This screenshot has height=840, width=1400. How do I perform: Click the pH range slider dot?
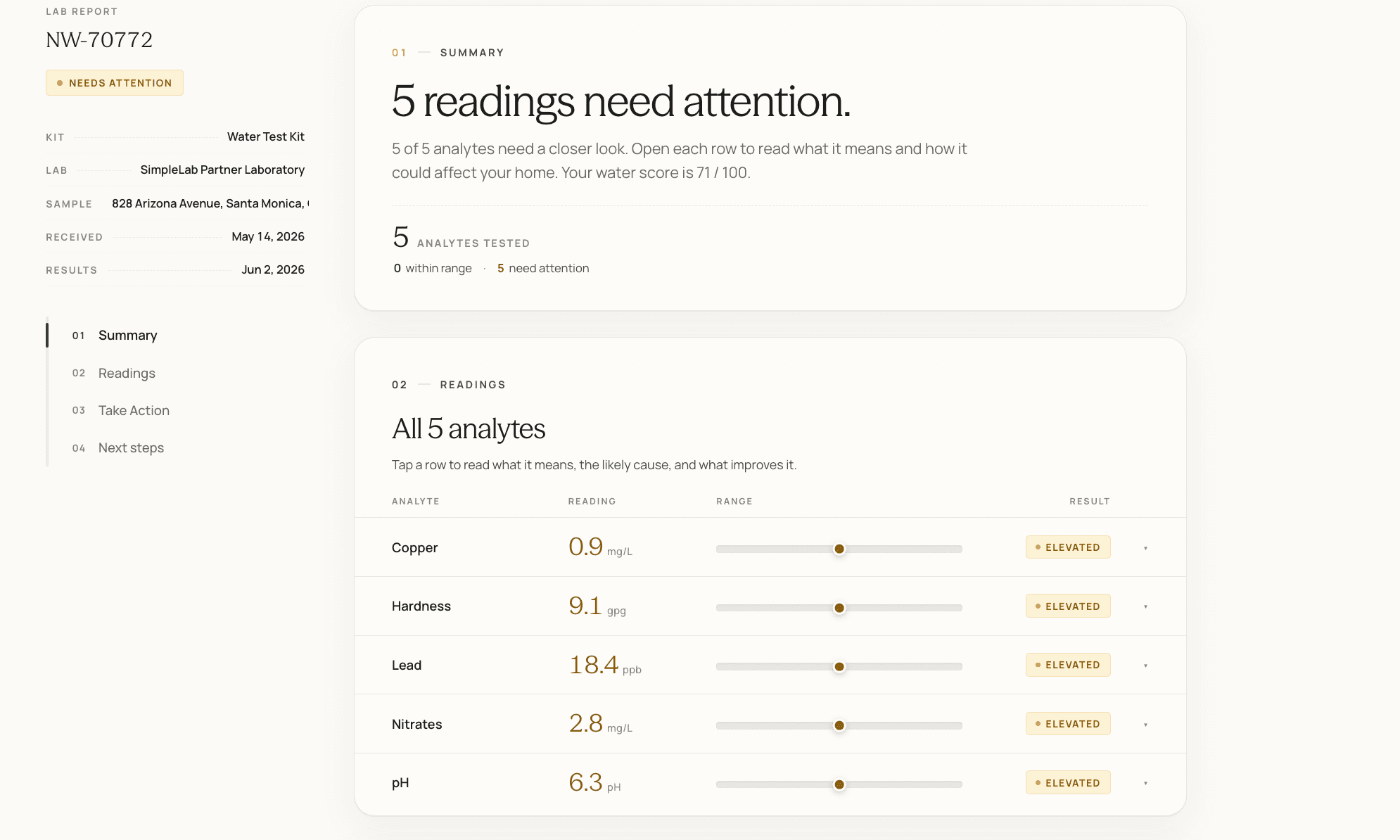click(x=839, y=784)
